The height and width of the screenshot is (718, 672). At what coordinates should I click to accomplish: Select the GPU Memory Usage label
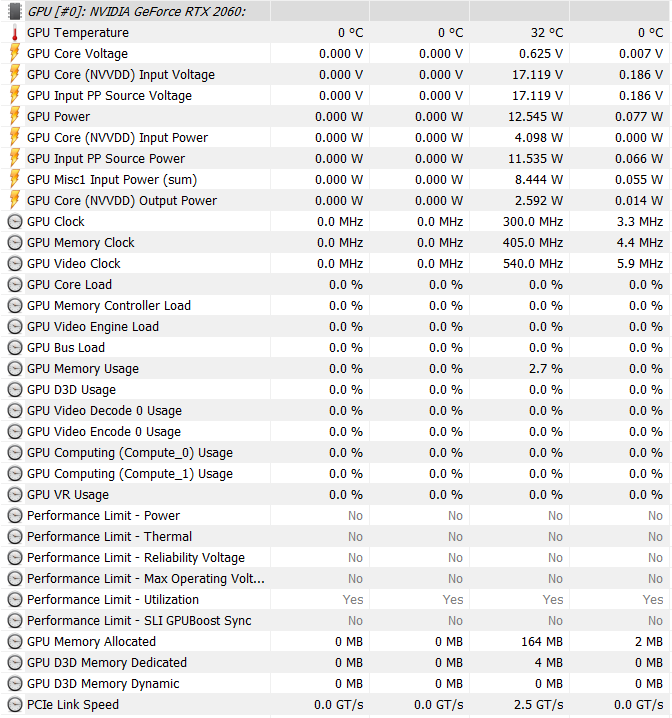(83, 369)
